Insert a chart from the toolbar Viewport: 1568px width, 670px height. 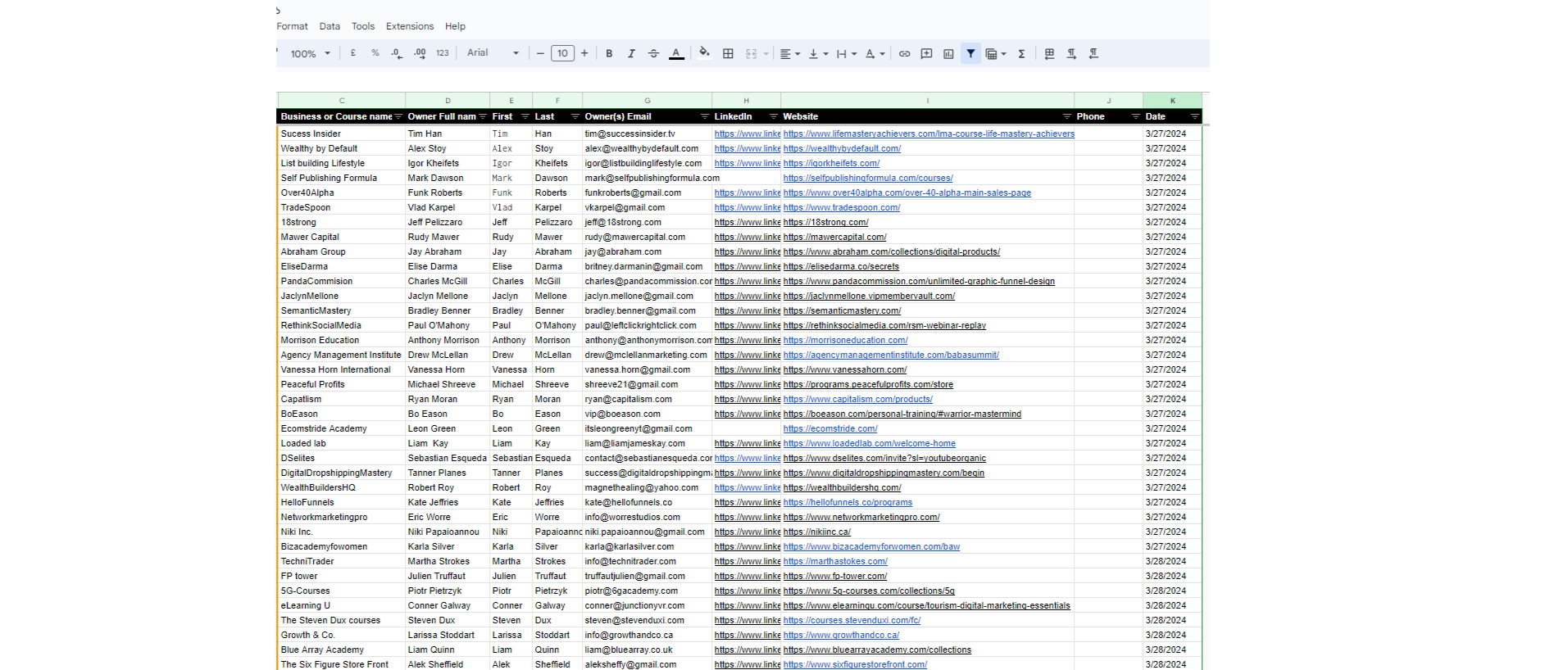tap(948, 53)
